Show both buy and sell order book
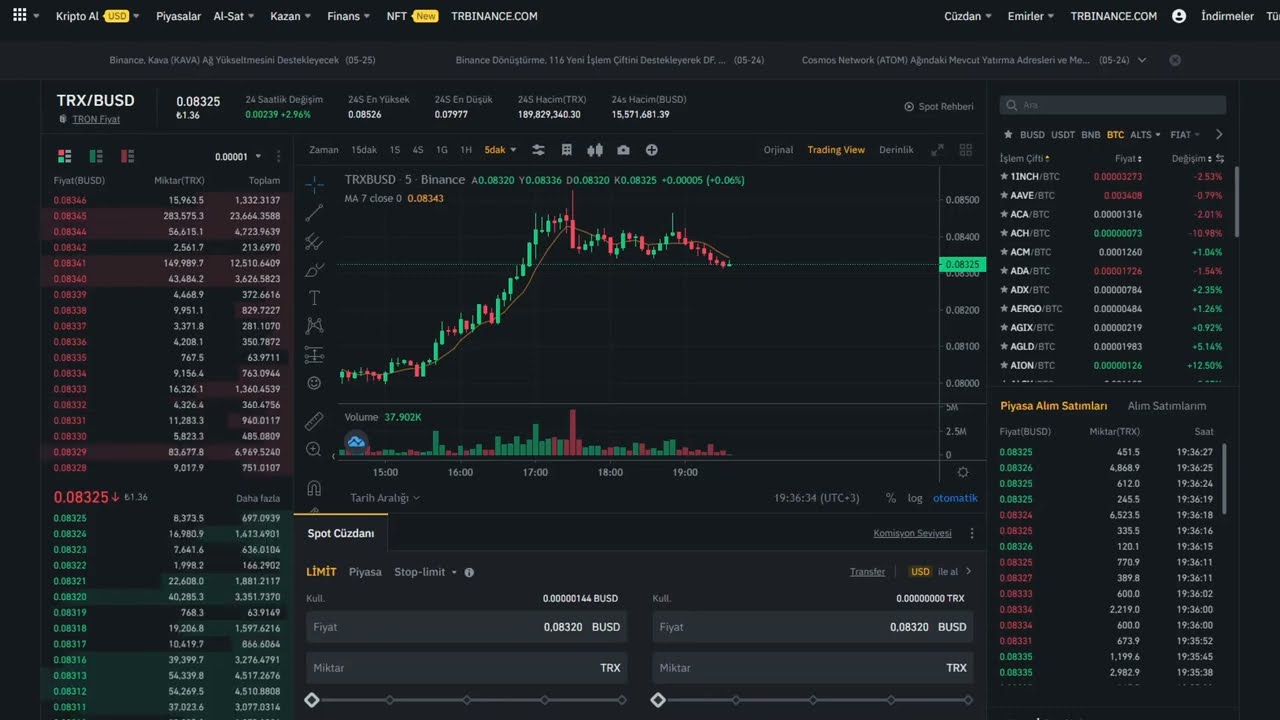Image resolution: width=1280 pixels, height=720 pixels. click(x=65, y=156)
